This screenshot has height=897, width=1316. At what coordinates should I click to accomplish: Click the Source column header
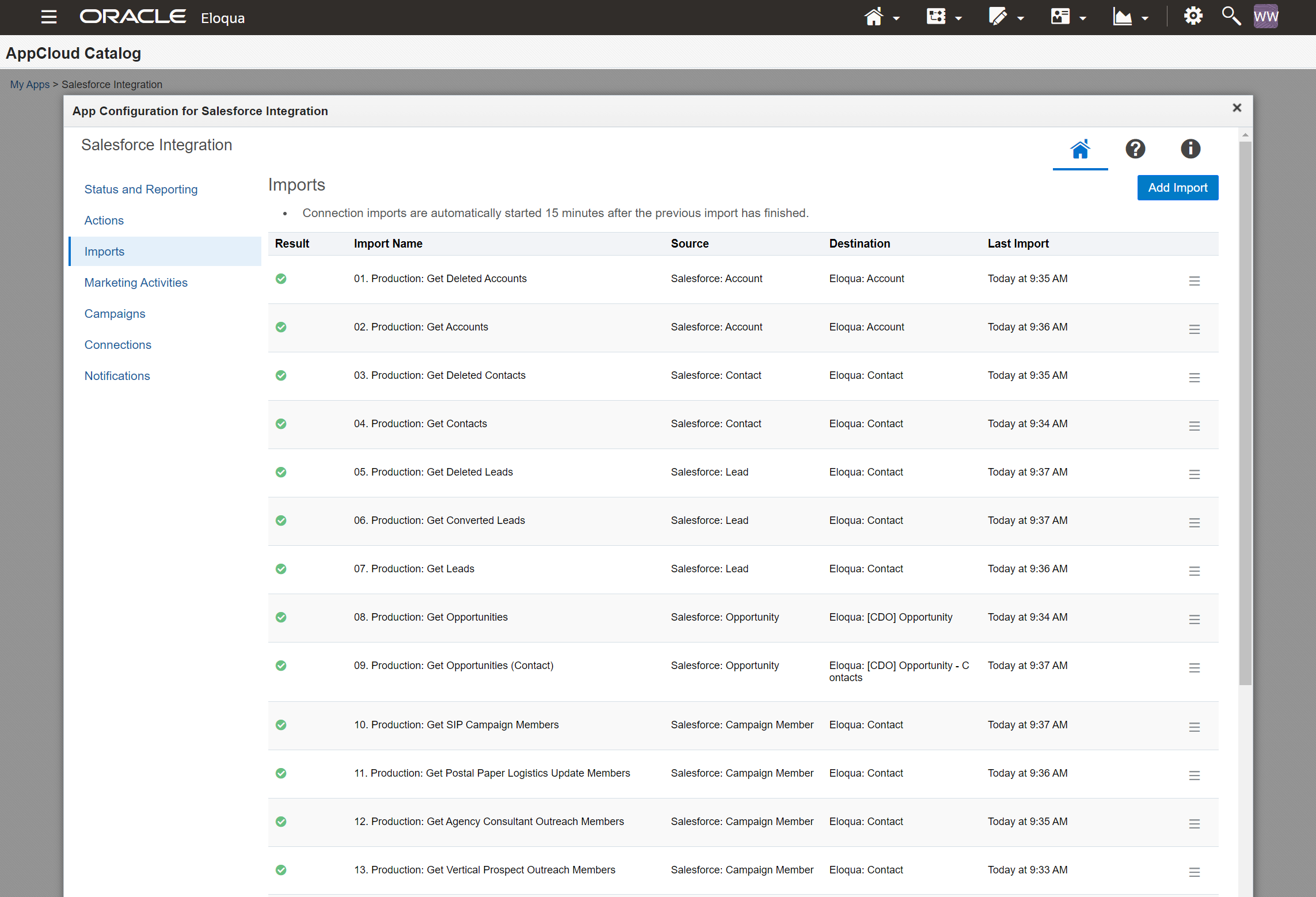689,244
